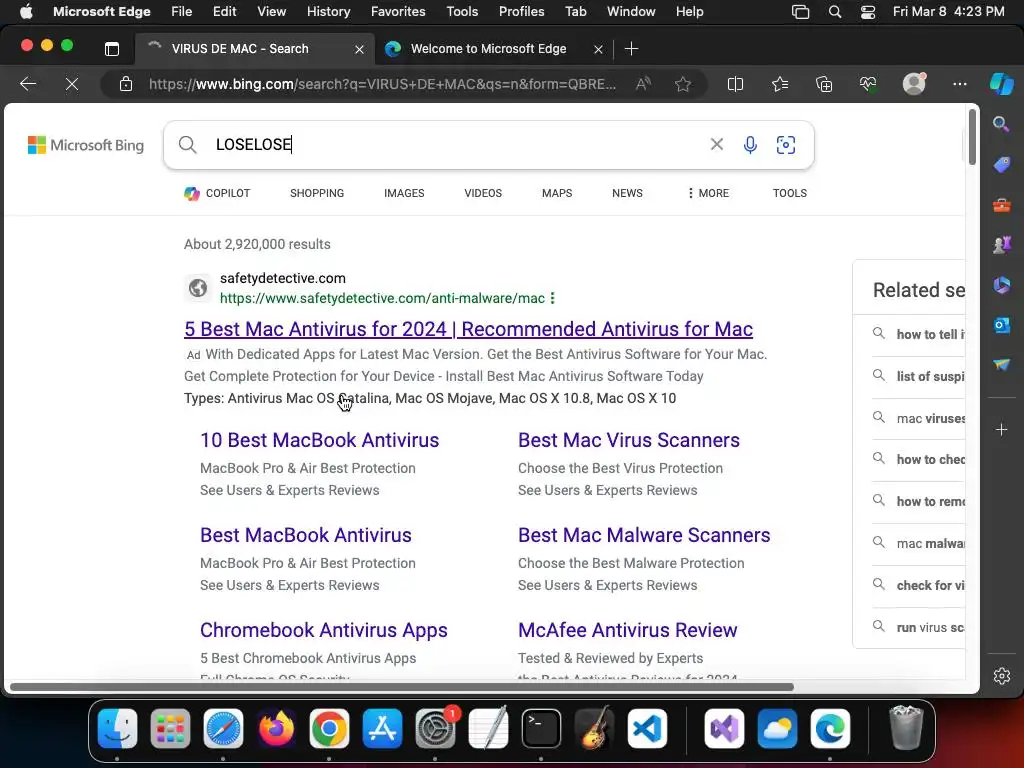Open 5 Best Mac Antivirus for 2024 link
Screen dimensions: 1024x768
(x=468, y=329)
